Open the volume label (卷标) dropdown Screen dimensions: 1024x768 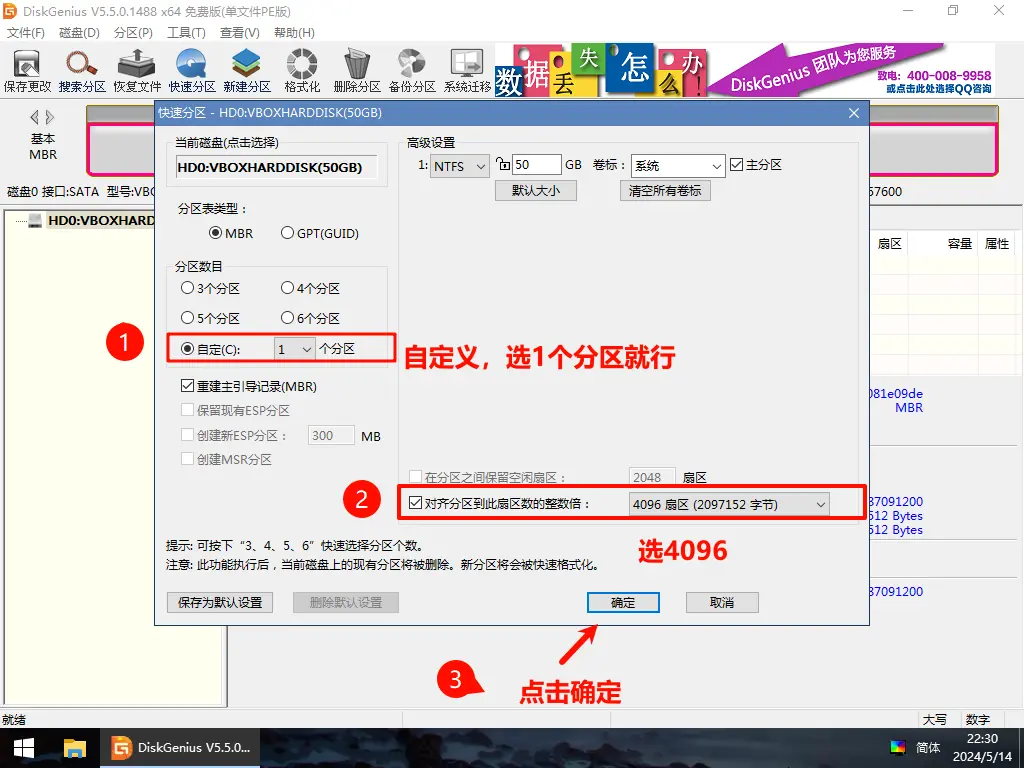[x=678, y=166]
